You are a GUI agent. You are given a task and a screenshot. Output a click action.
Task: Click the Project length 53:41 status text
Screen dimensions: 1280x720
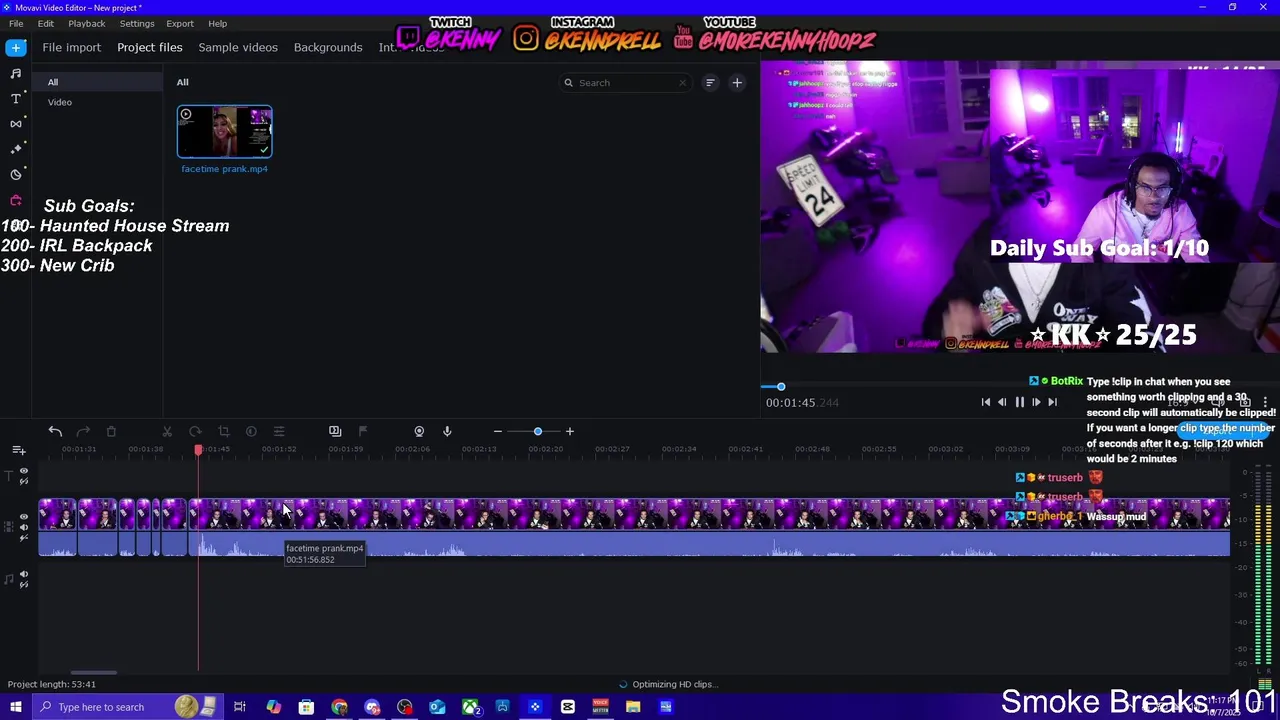[x=51, y=684]
